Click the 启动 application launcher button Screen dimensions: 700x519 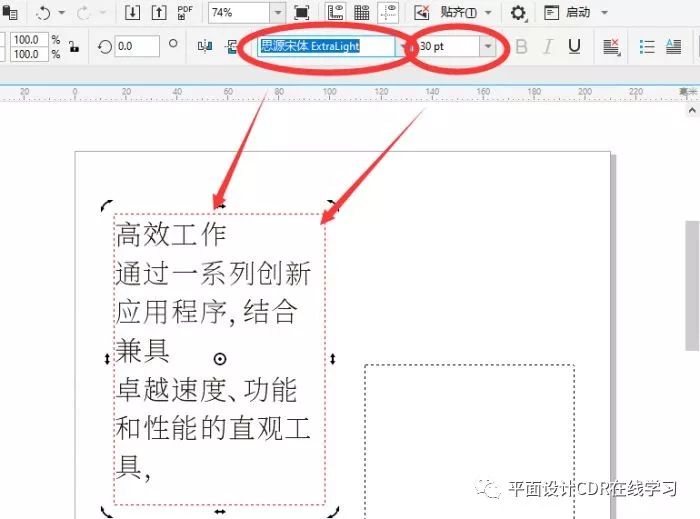click(567, 12)
